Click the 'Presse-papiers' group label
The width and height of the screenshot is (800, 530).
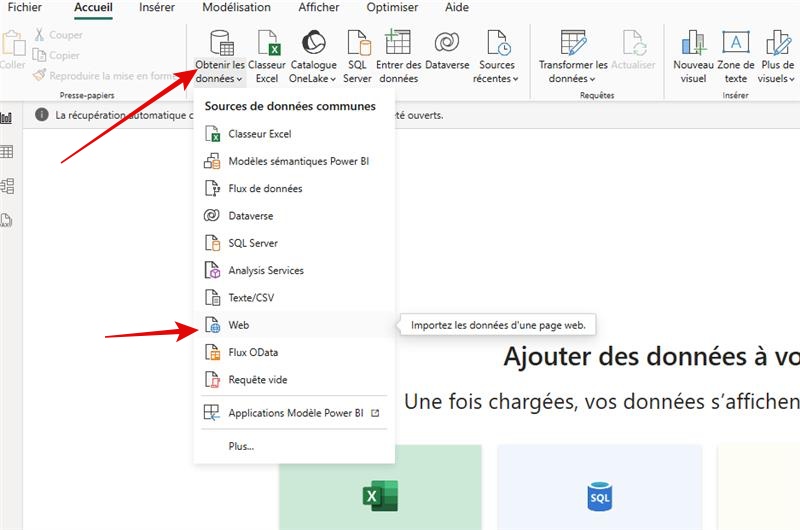[x=87, y=95]
